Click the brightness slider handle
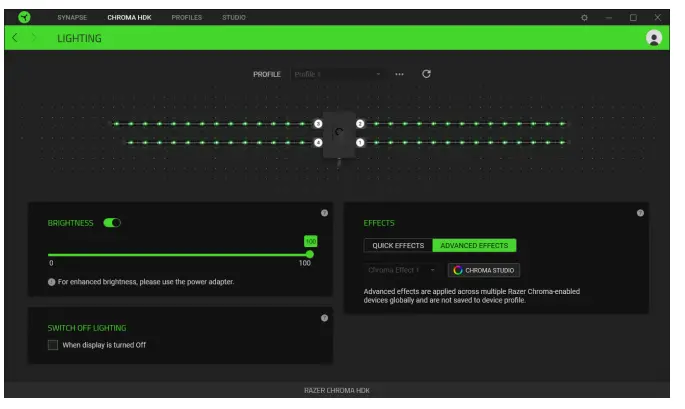This screenshot has width=685, height=409. [310, 254]
